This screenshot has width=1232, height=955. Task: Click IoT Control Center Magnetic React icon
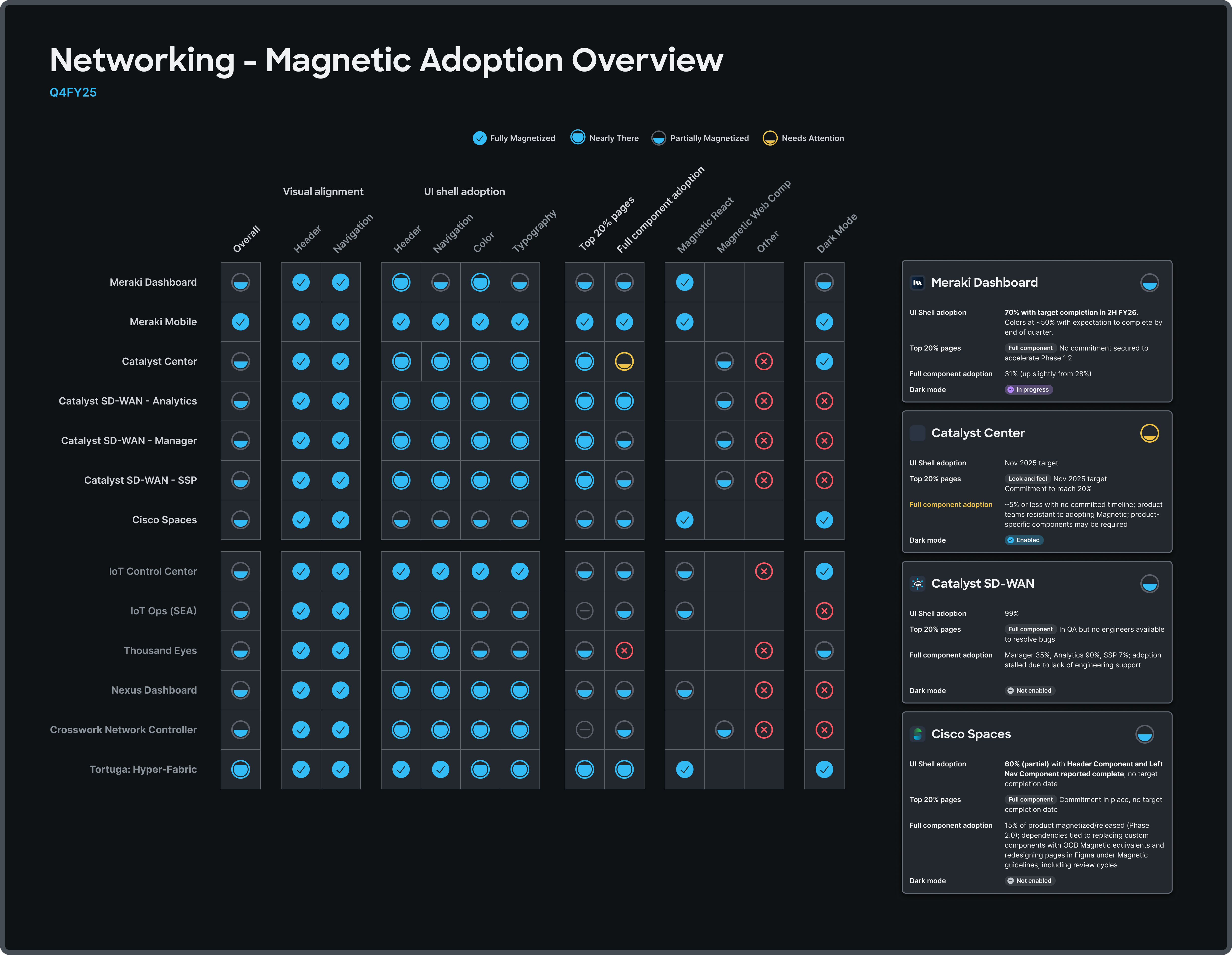[x=685, y=571]
